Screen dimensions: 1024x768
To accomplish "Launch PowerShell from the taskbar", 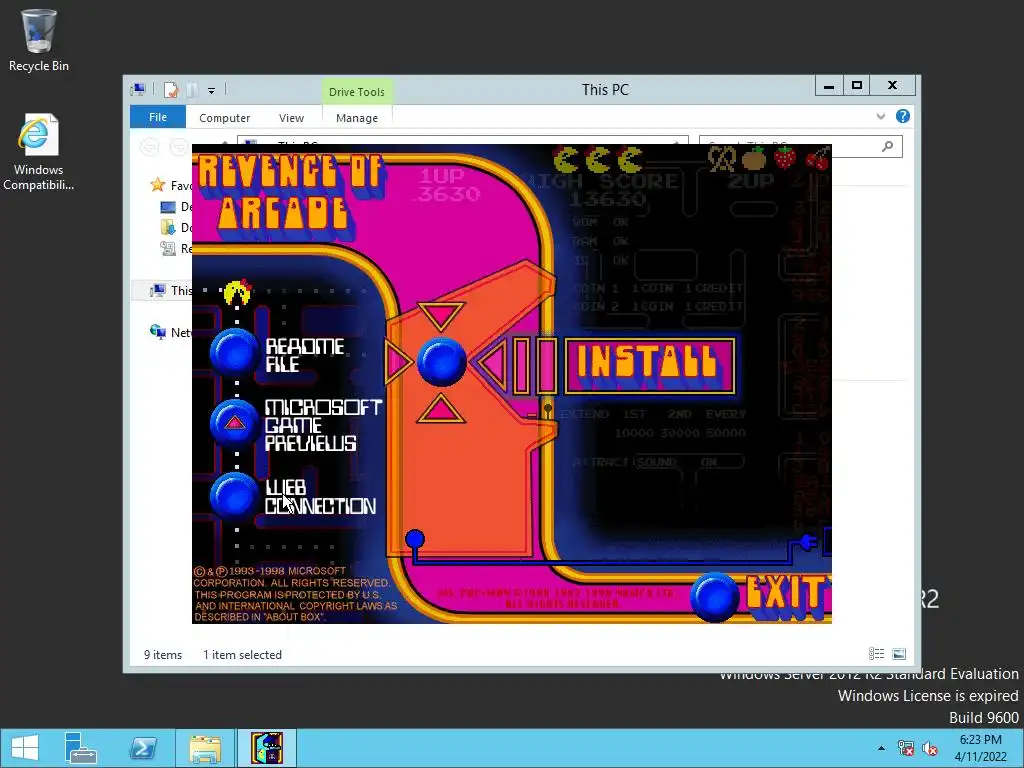I will 143,748.
